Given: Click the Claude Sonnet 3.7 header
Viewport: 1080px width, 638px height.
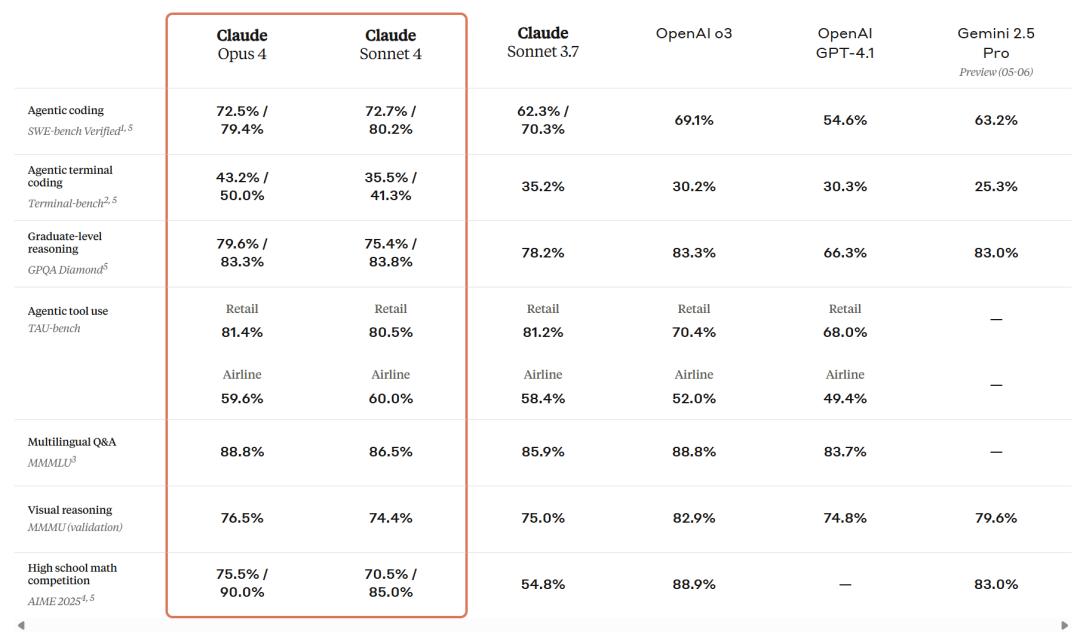Looking at the screenshot, I should tap(543, 43).
